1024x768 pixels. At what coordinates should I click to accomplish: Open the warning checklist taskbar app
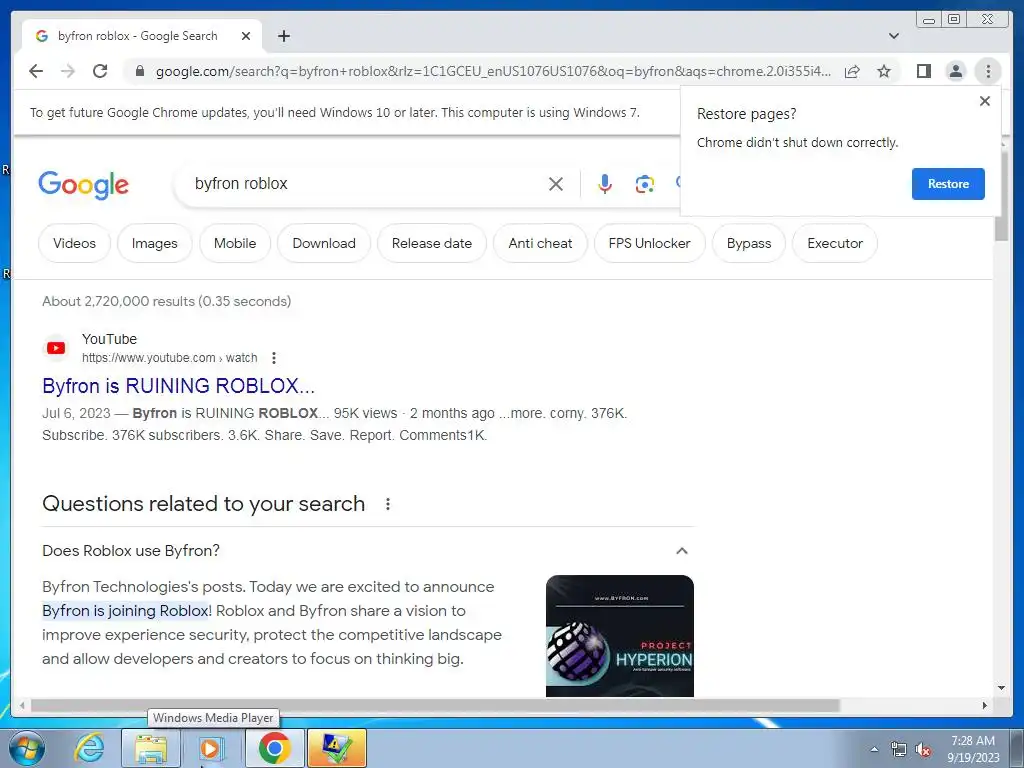[x=336, y=748]
